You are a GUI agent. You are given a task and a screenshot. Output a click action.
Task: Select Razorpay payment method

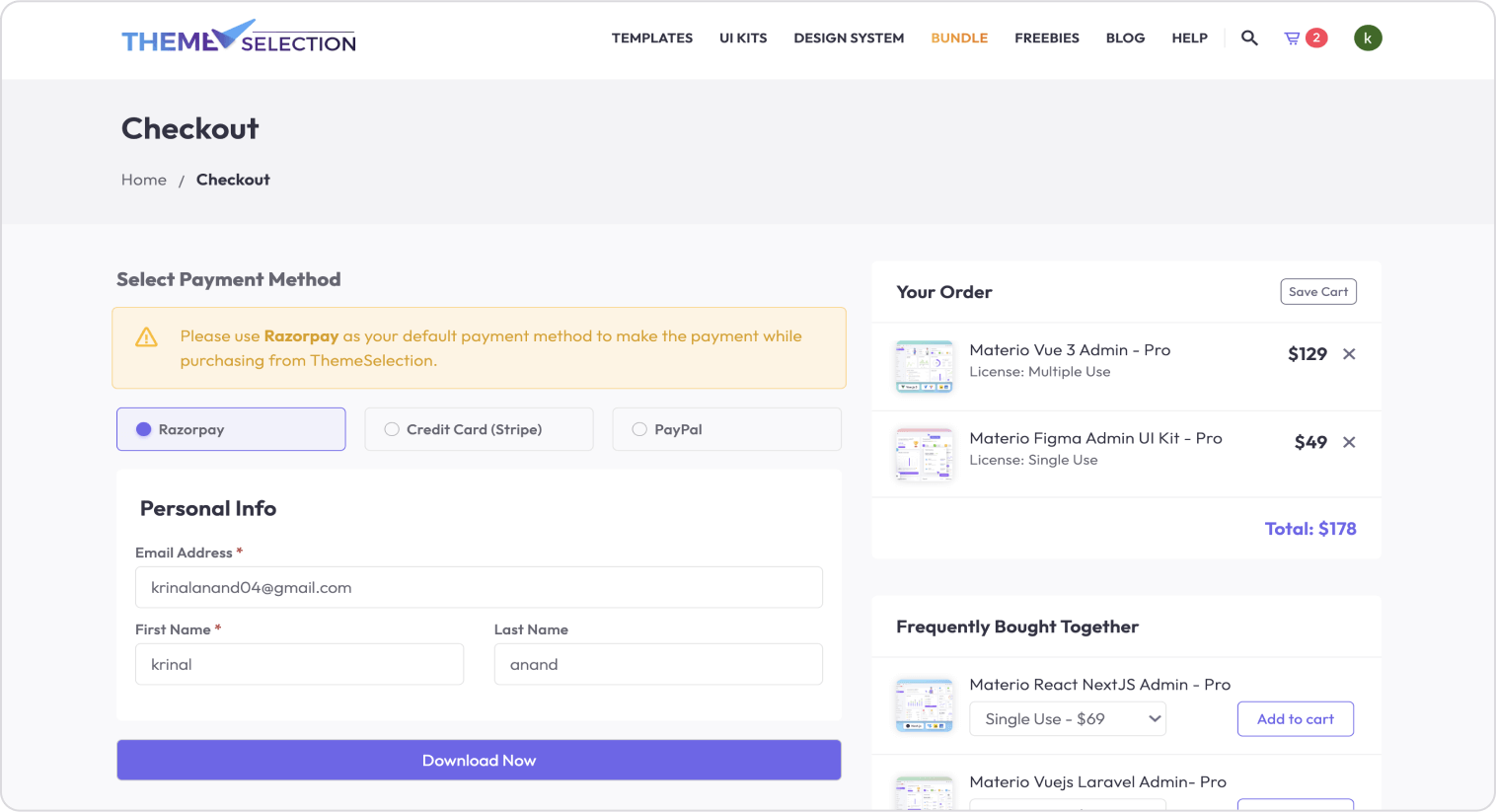click(x=231, y=429)
